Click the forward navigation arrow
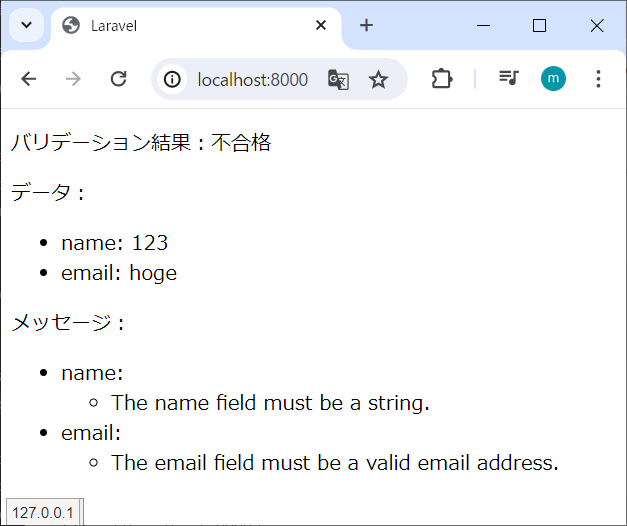The height and width of the screenshot is (526, 627). coord(73,79)
